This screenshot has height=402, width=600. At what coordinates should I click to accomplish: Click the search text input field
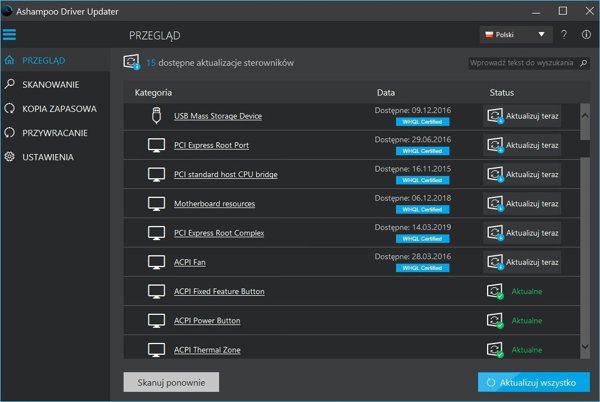pos(523,63)
